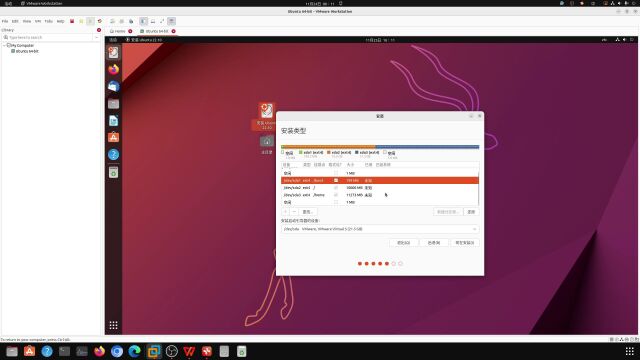
Task: Click the suspend VM toolbar icon
Action: (x=81, y=21)
